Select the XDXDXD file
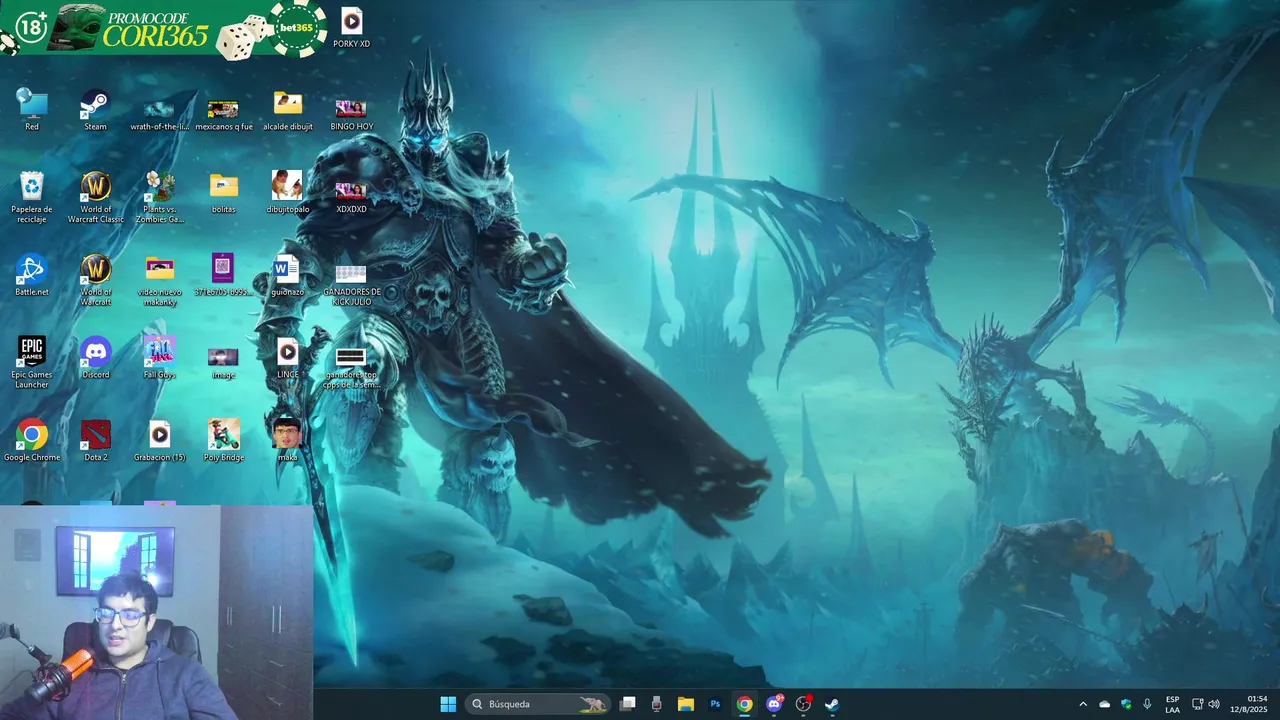 [351, 196]
